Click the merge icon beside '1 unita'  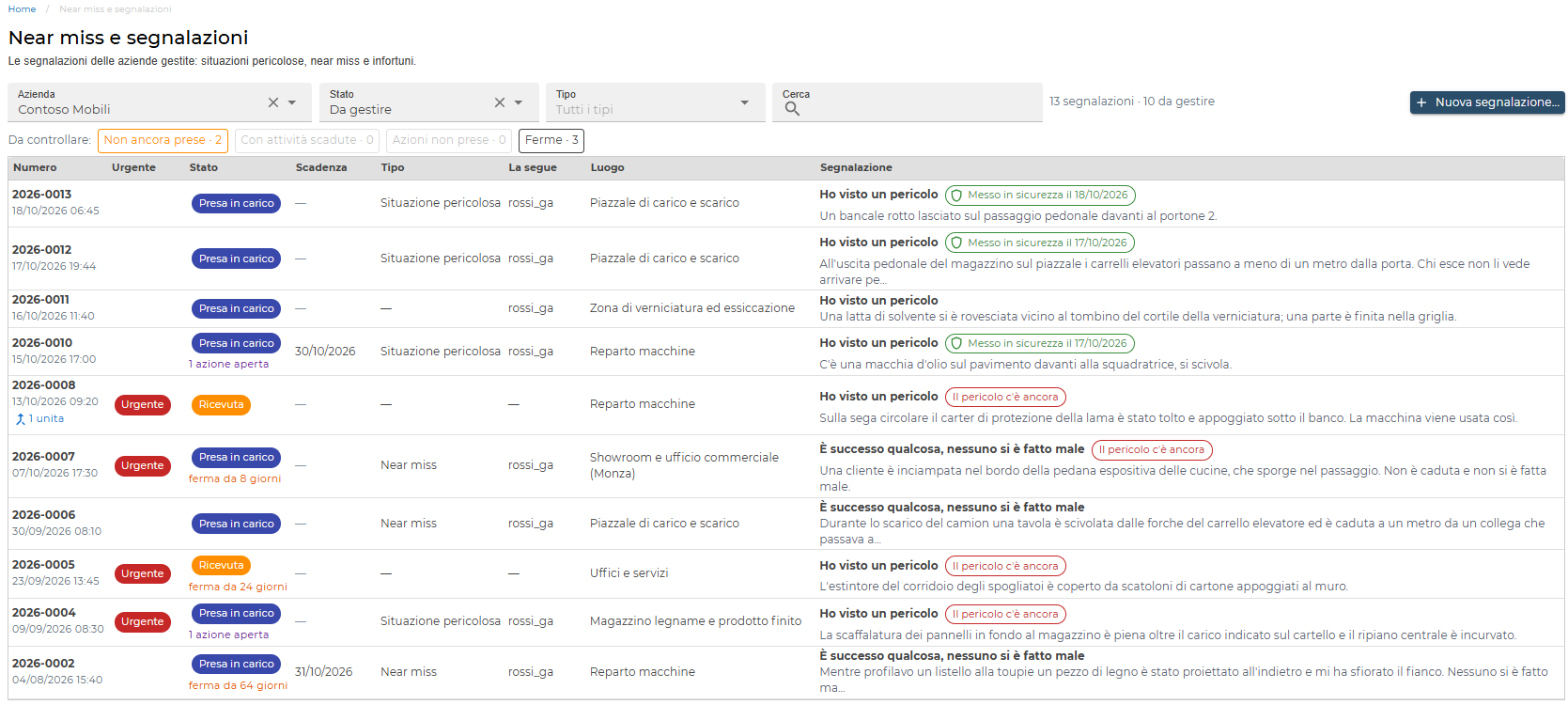tap(20, 418)
